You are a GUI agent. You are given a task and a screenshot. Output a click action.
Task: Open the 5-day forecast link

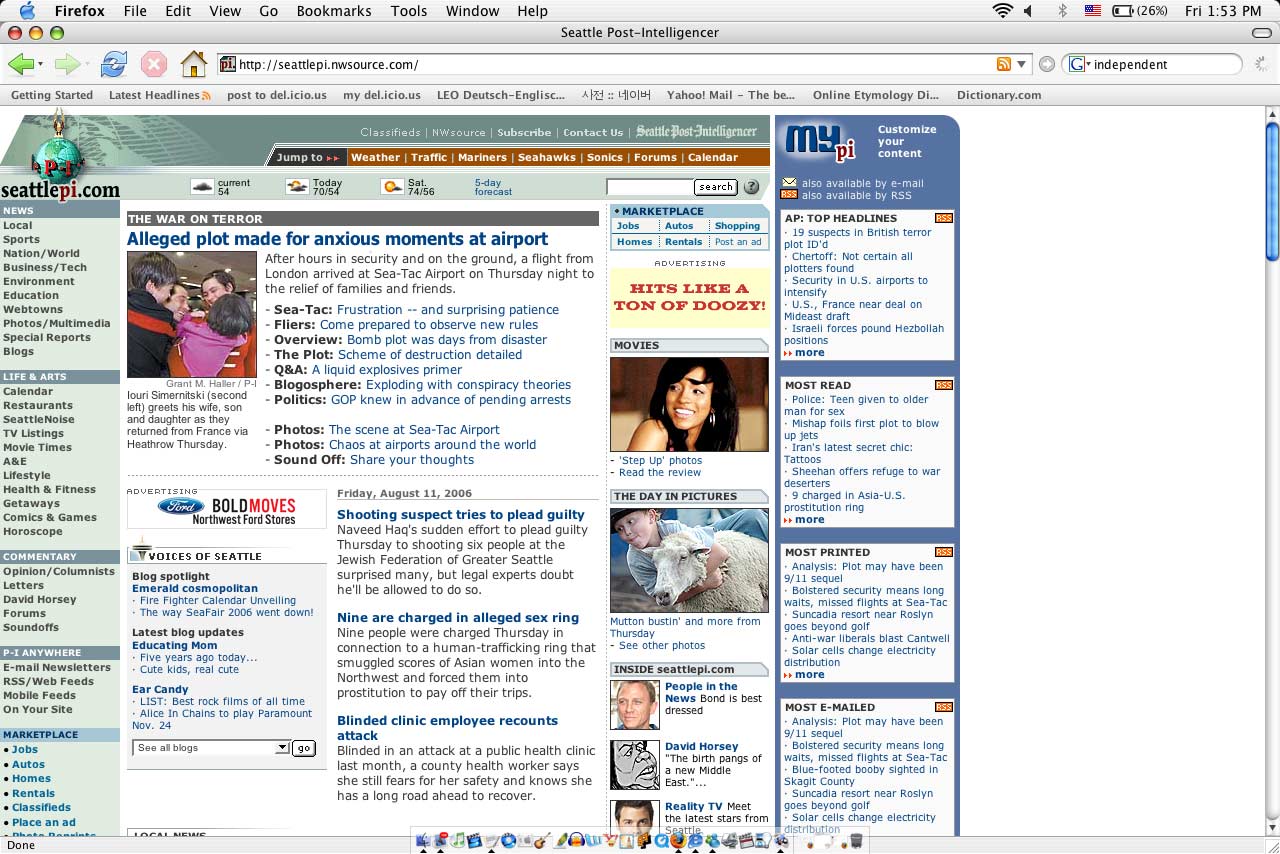492,186
